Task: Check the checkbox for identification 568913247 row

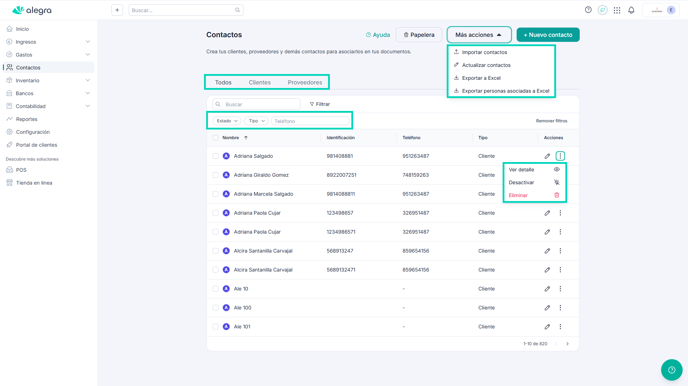Action: tap(215, 251)
